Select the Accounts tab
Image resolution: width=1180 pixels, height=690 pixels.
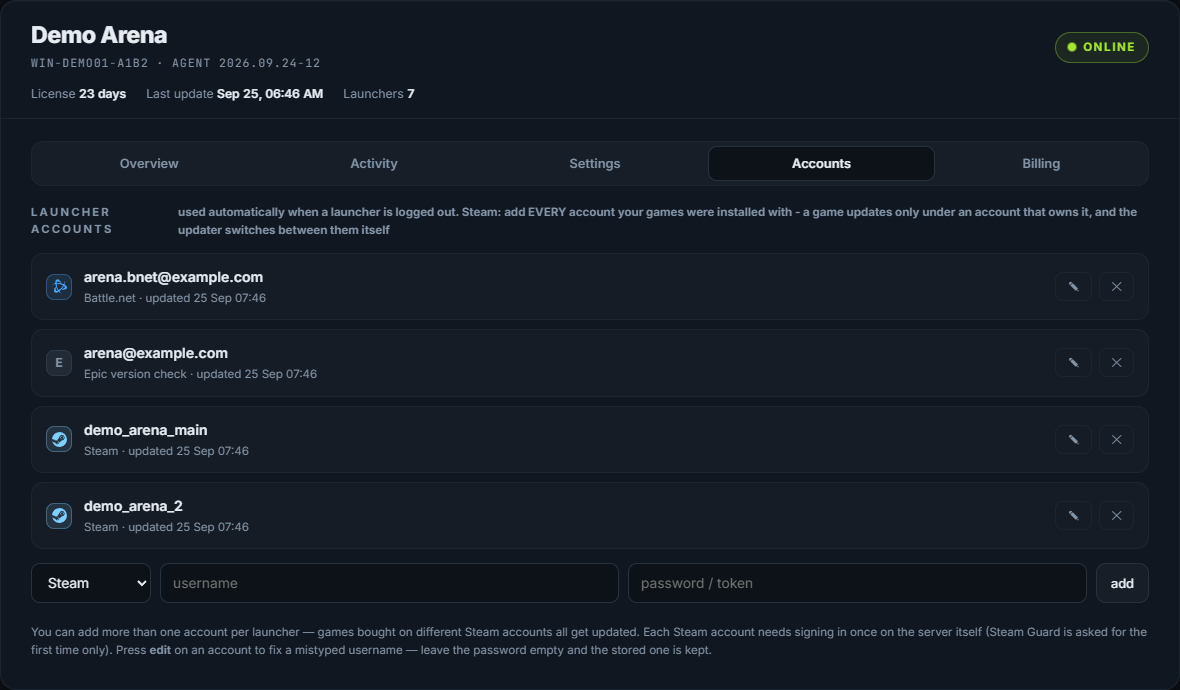[821, 163]
